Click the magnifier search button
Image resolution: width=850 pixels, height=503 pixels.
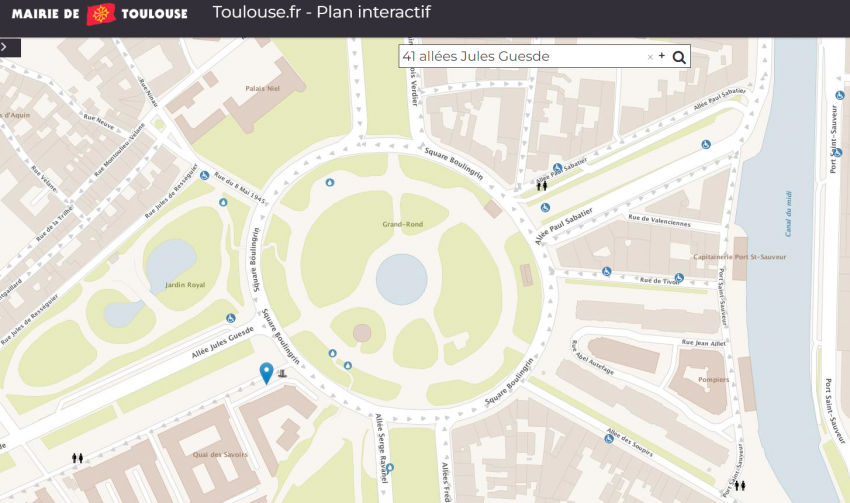click(x=679, y=57)
